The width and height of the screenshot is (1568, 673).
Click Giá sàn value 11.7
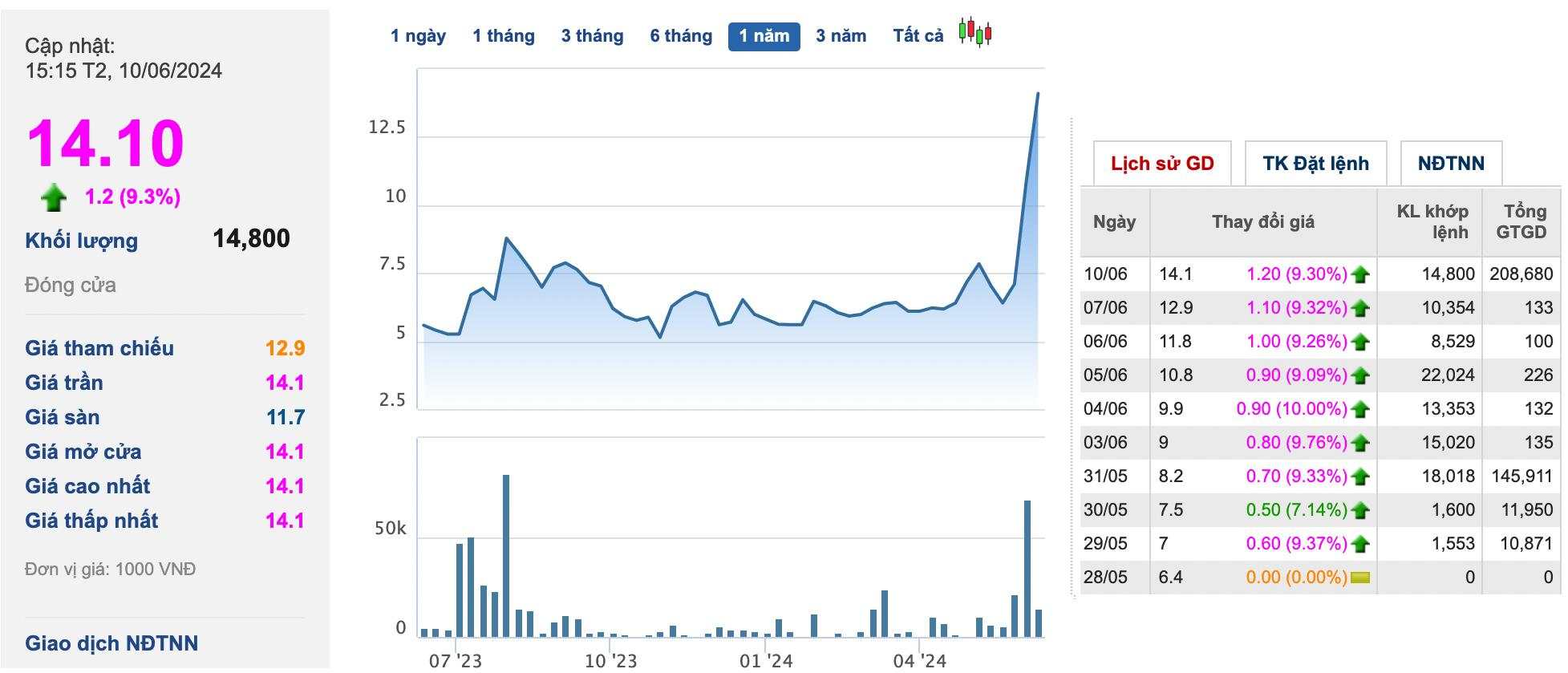pyautogui.click(x=285, y=417)
